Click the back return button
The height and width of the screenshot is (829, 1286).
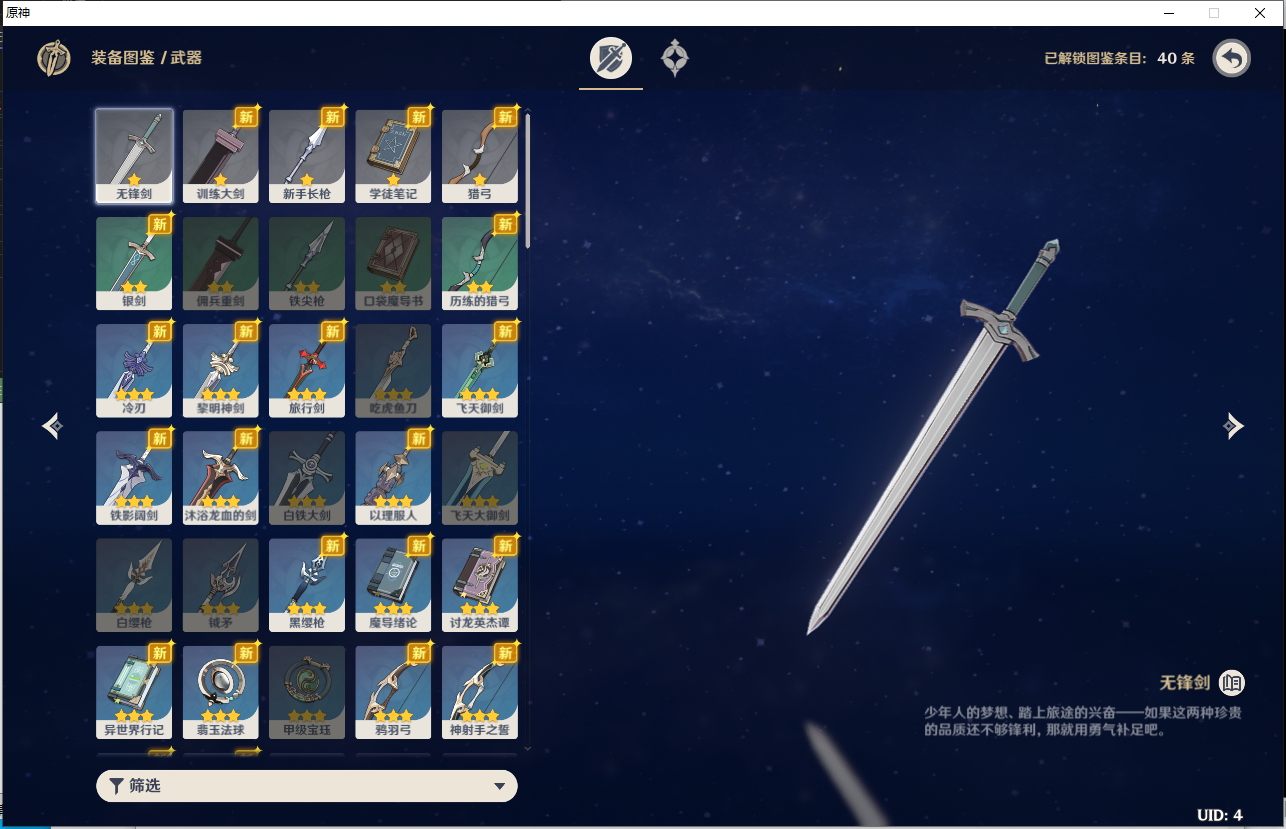tap(1232, 58)
